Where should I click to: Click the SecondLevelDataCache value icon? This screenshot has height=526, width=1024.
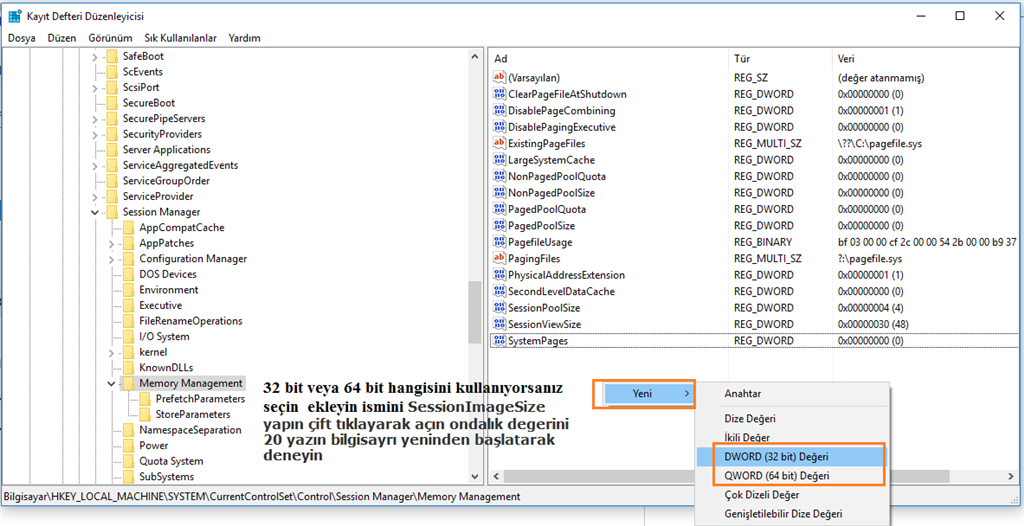tap(500, 291)
